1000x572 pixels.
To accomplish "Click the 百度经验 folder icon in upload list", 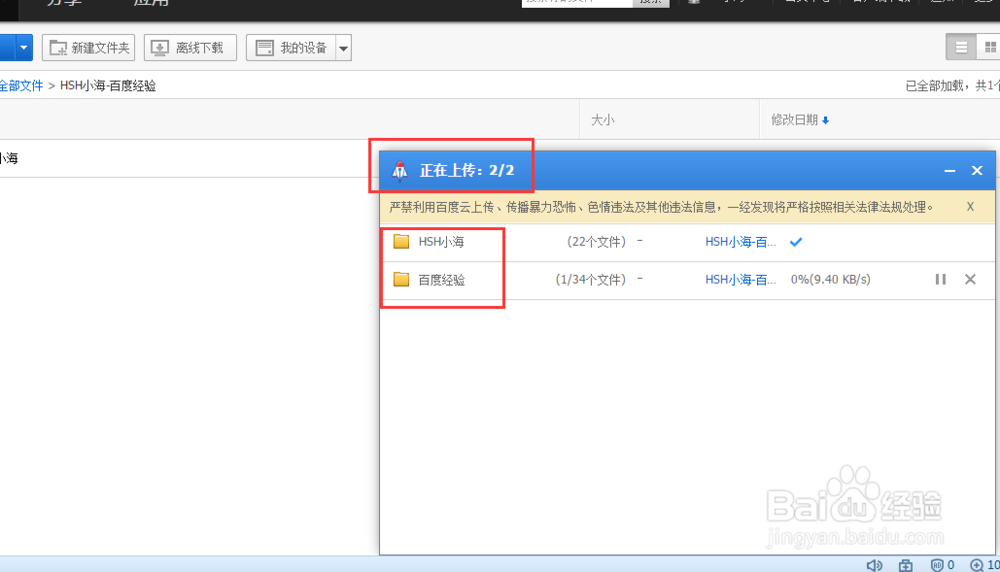I will (401, 279).
